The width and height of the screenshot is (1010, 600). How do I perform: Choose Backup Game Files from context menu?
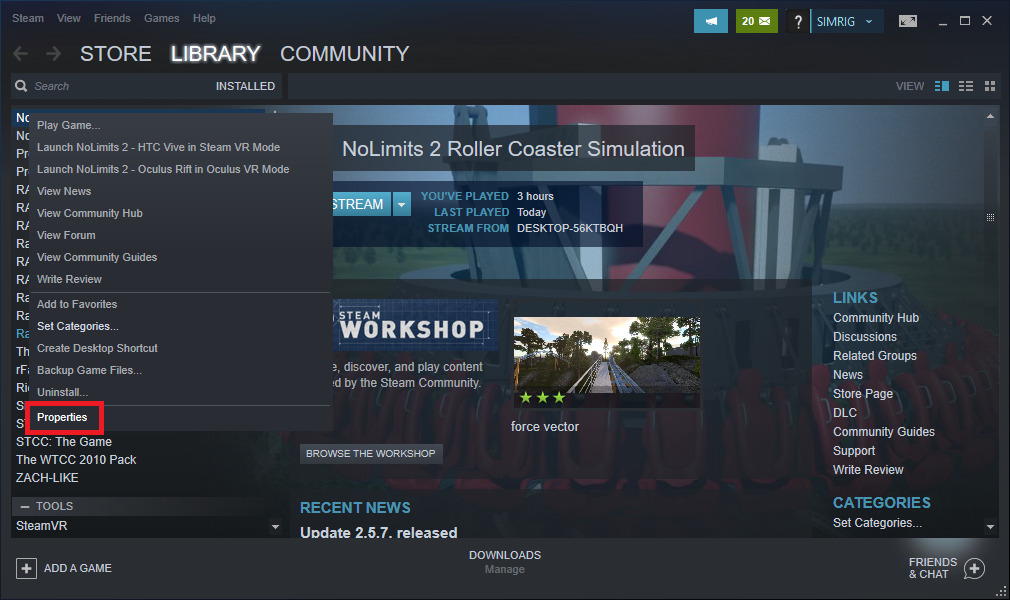tap(89, 370)
